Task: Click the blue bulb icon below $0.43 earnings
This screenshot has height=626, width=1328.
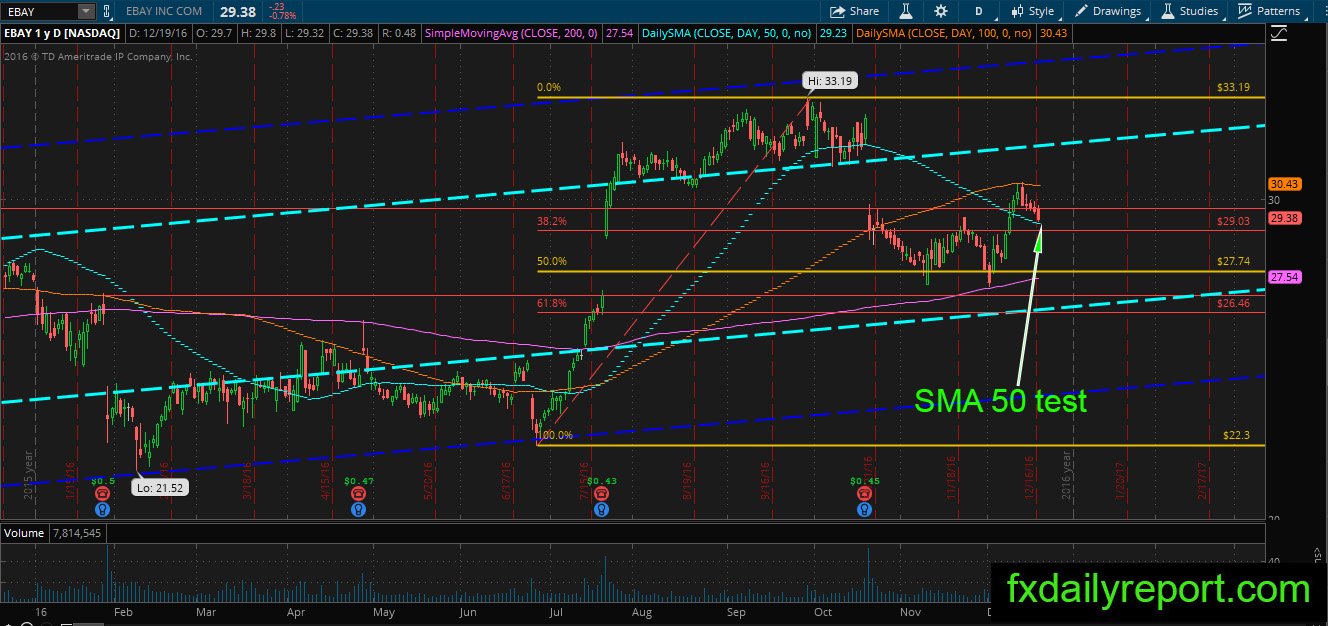Action: [600, 509]
